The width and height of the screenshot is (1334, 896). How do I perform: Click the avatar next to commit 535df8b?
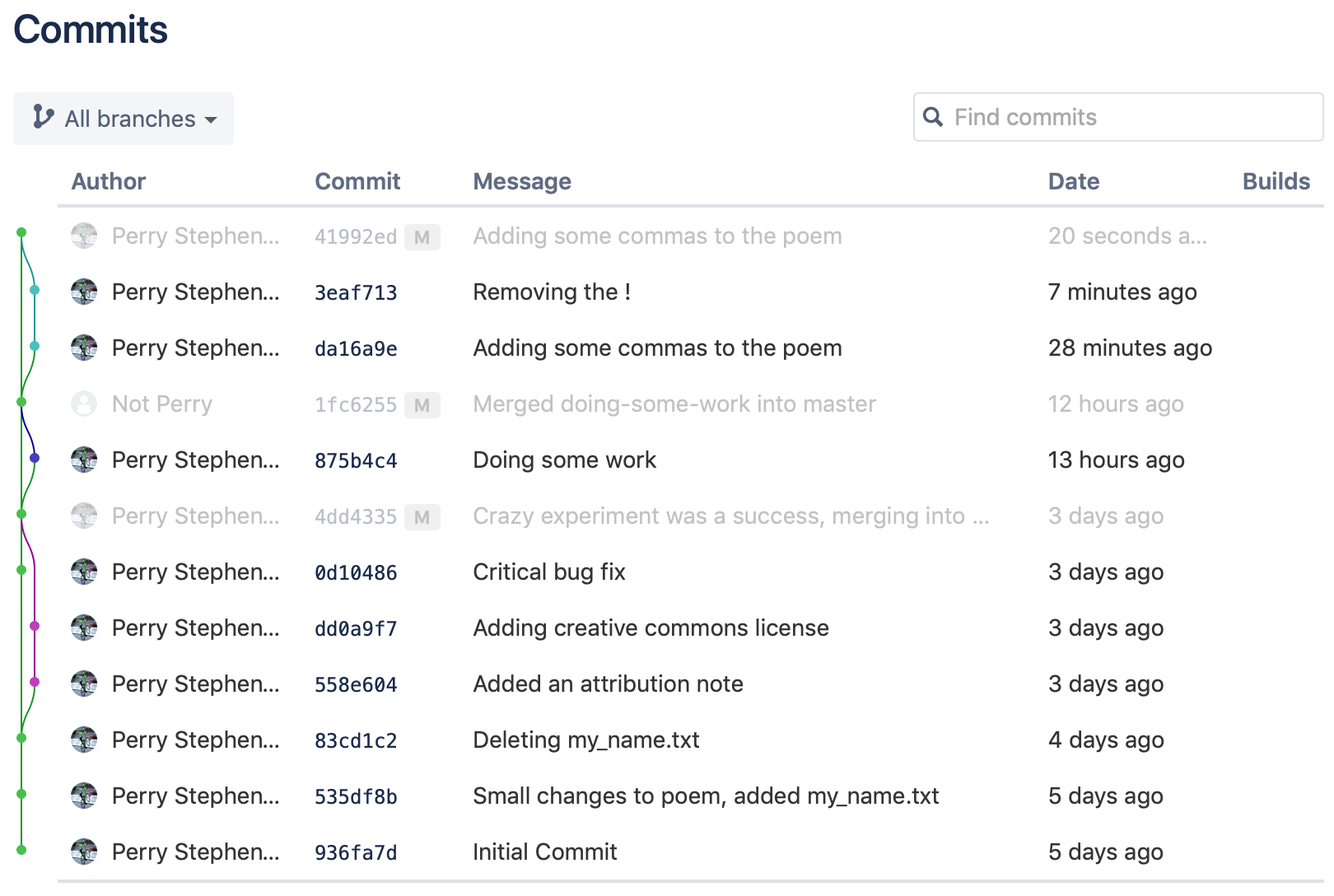tap(84, 796)
